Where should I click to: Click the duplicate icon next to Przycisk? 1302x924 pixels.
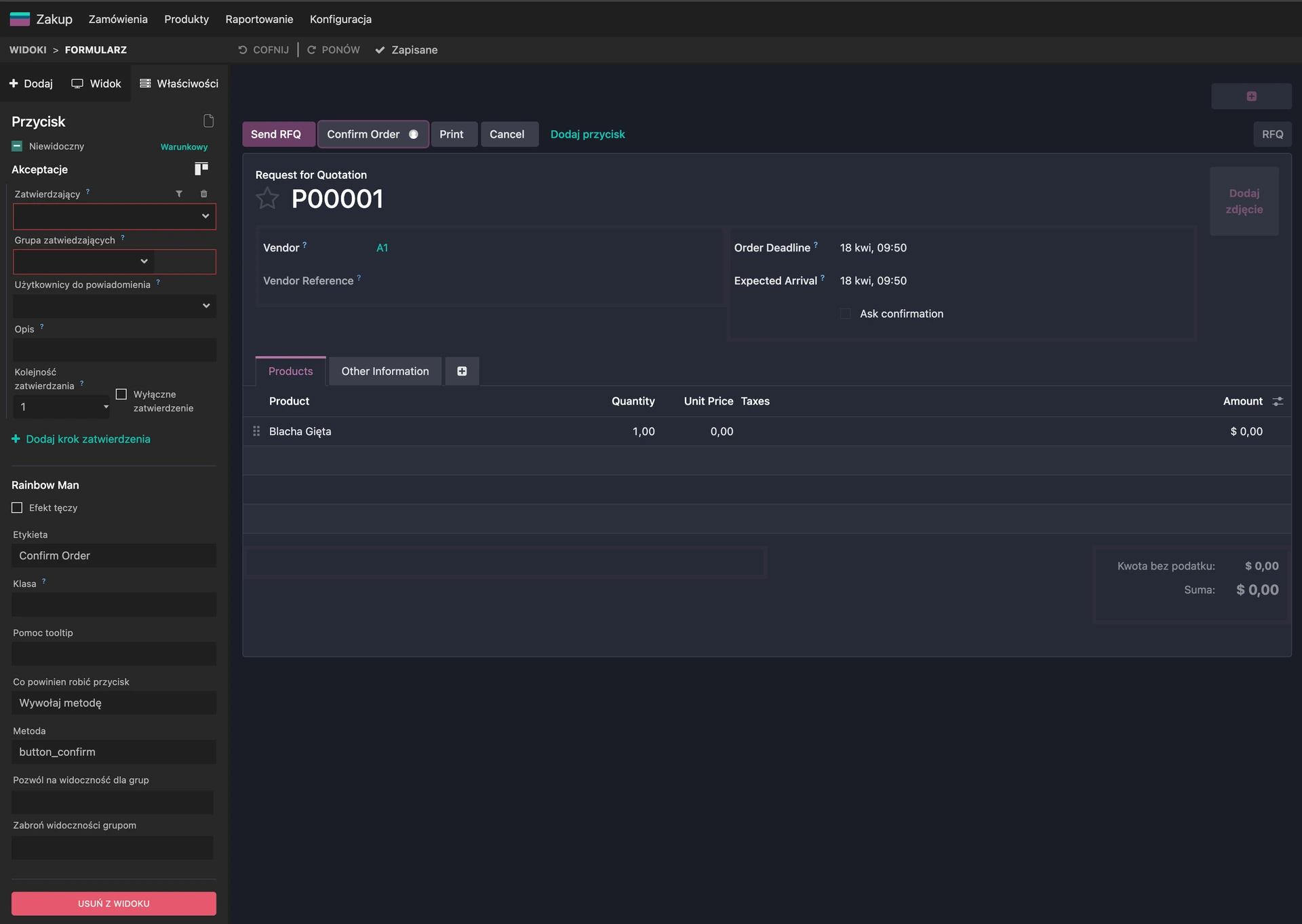pos(209,121)
